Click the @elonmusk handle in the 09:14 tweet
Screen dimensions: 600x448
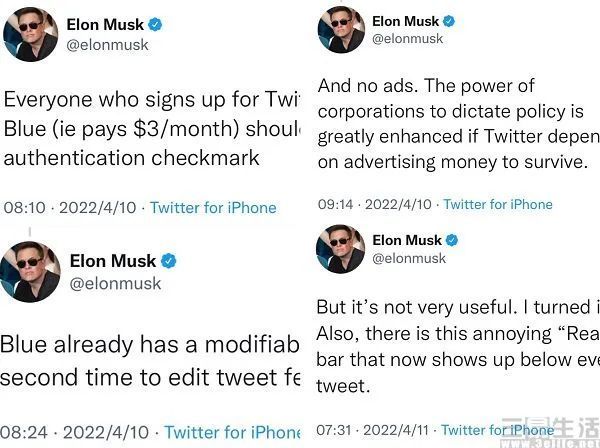click(x=409, y=38)
